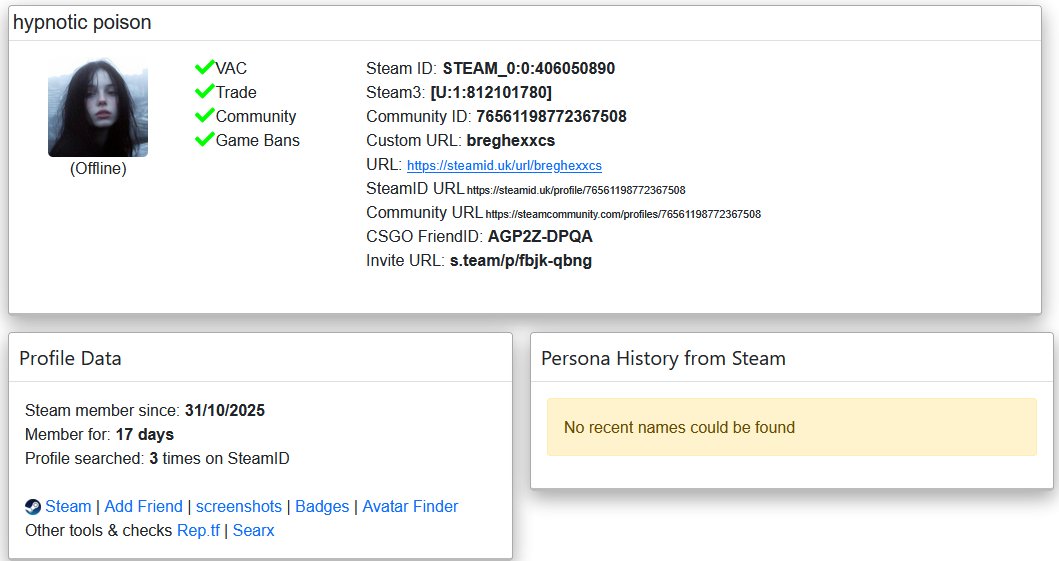Click the Community ban status label

(x=256, y=116)
